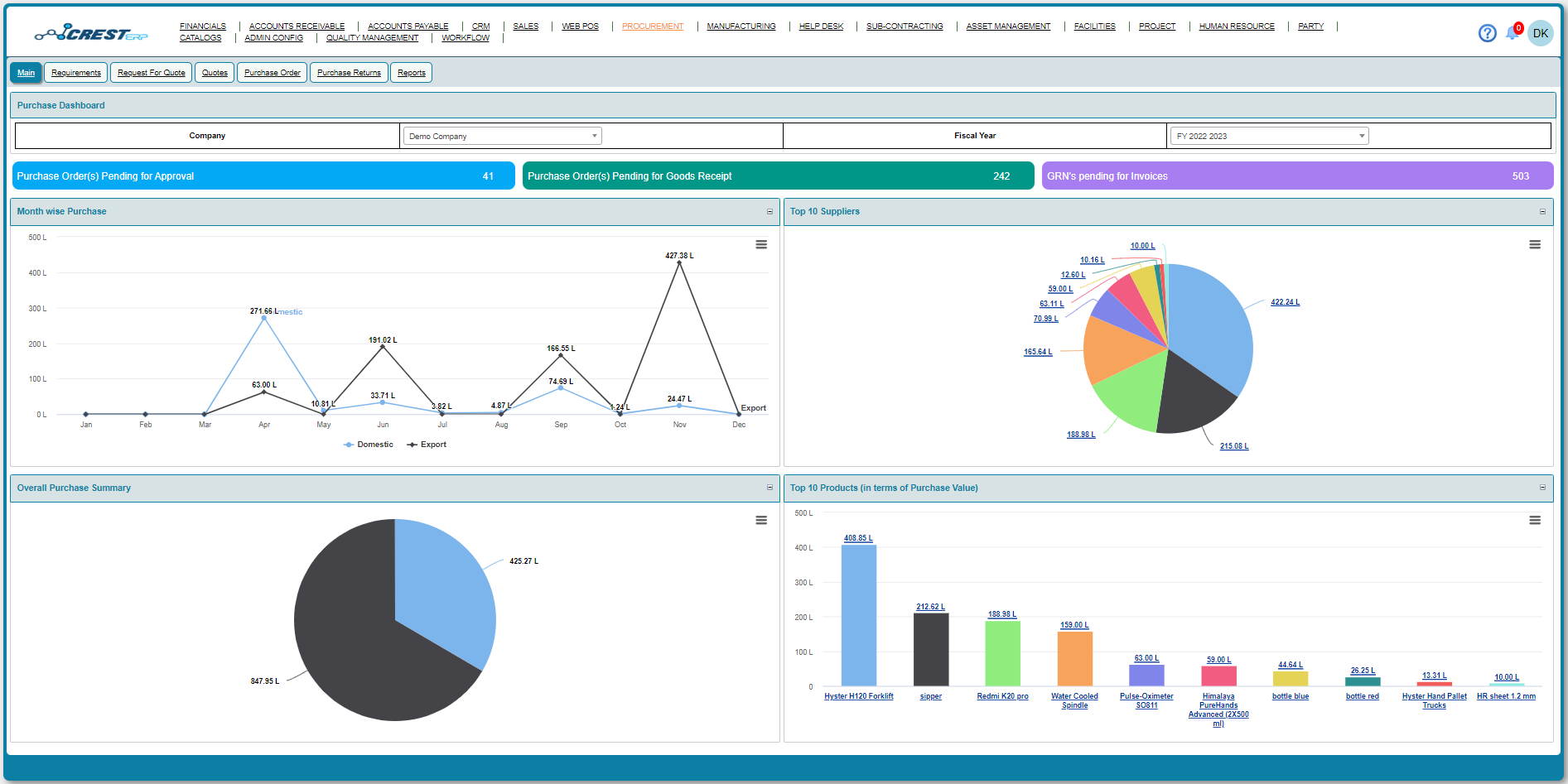1568x784 pixels.
Task: Click the help question mark icon
Action: tap(1488, 33)
